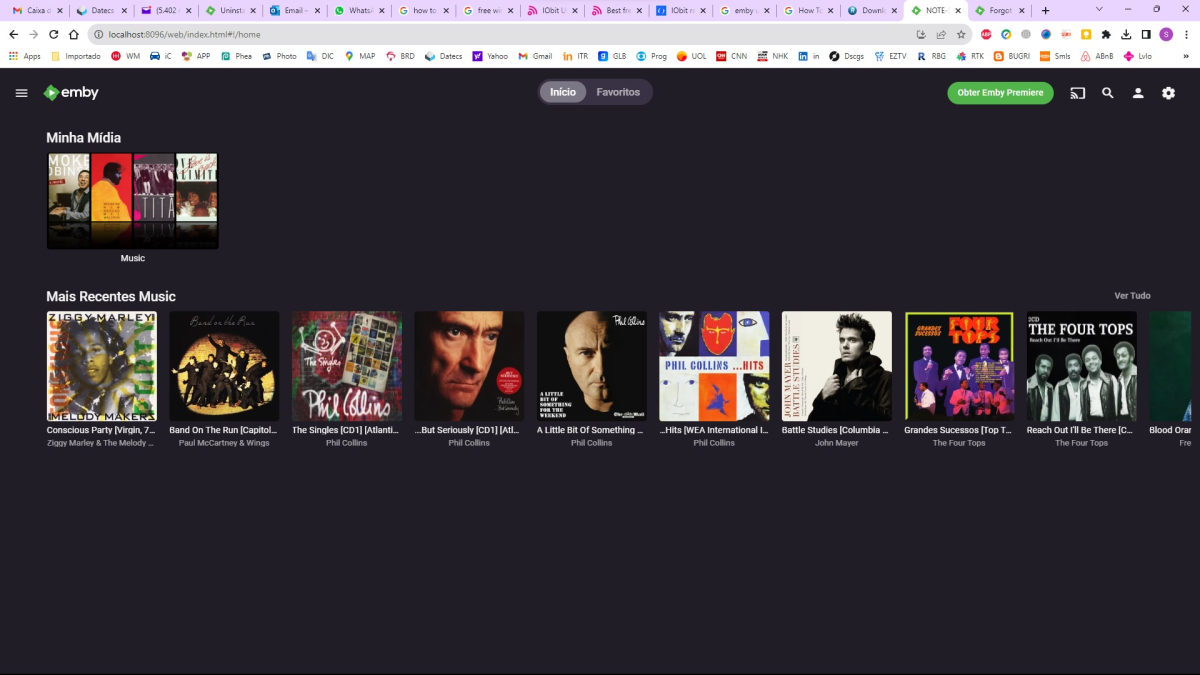Open the cast to device icon
The image size is (1200, 675).
coord(1077,93)
